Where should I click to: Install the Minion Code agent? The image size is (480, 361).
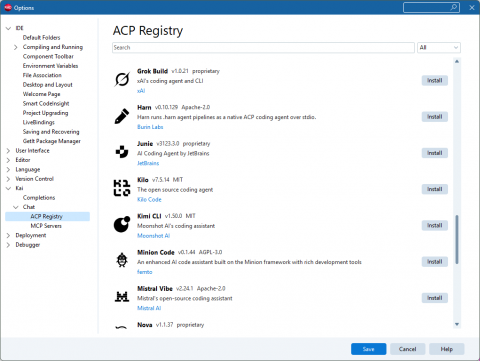(x=435, y=262)
